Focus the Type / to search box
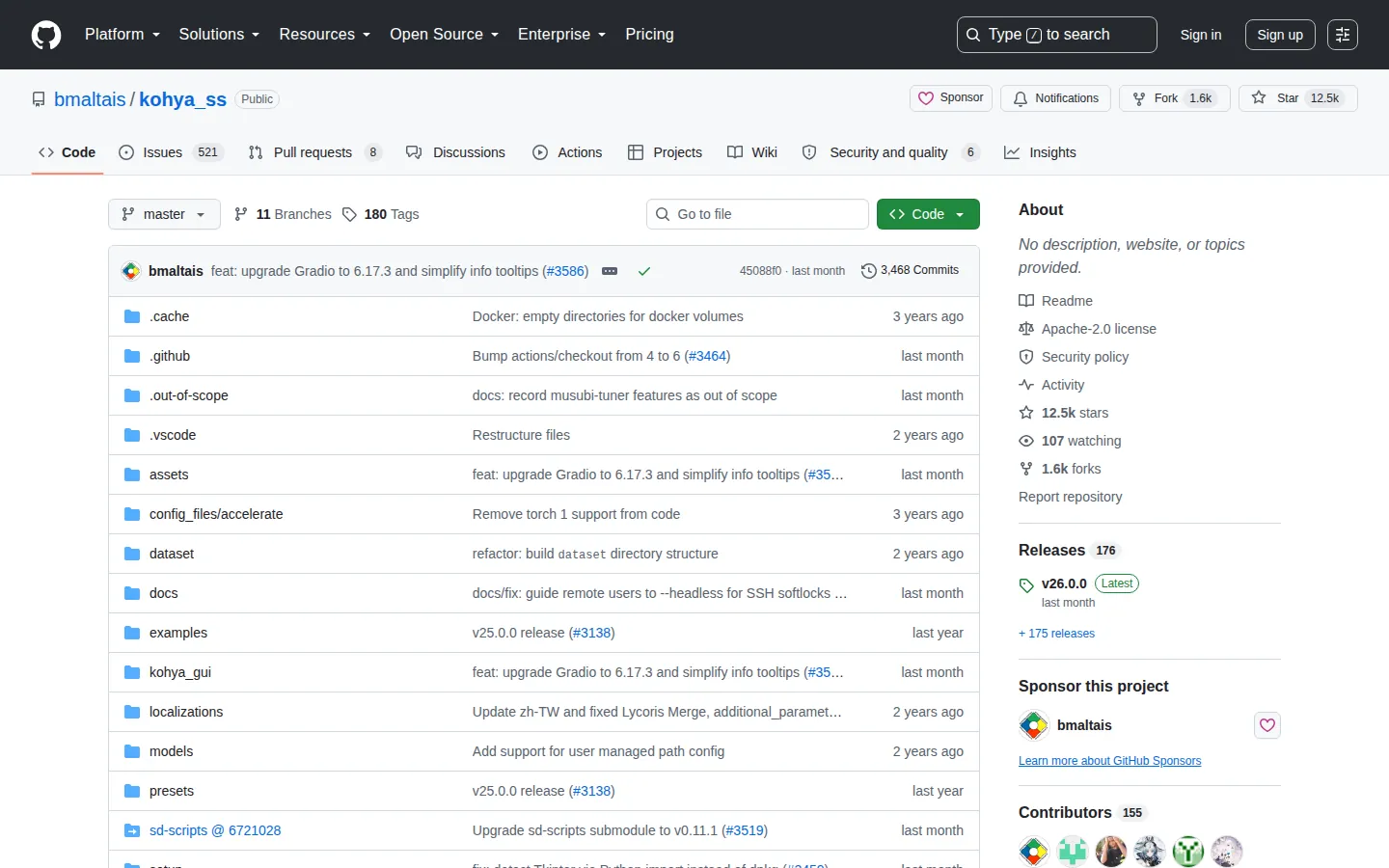The width and height of the screenshot is (1389, 868). click(x=1056, y=35)
